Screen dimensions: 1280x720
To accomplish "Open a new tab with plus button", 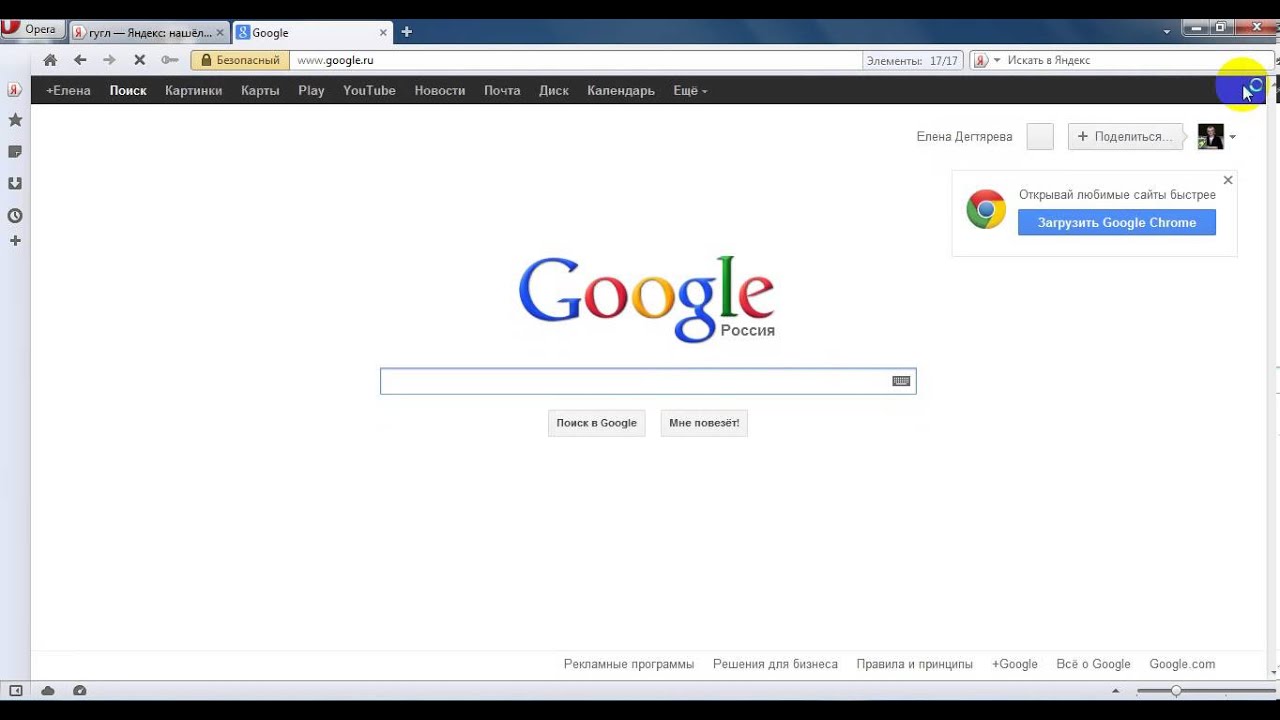I will 406,32.
